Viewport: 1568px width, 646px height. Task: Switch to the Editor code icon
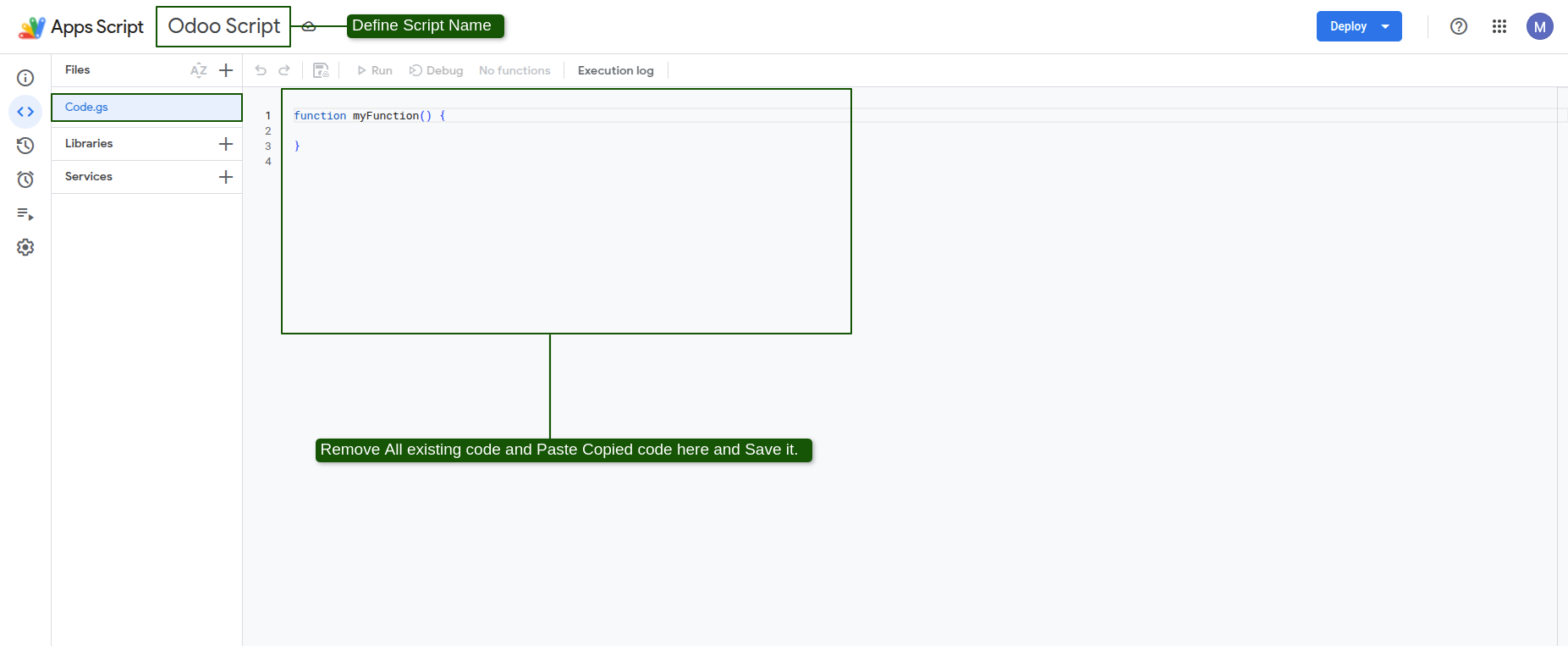[x=25, y=112]
